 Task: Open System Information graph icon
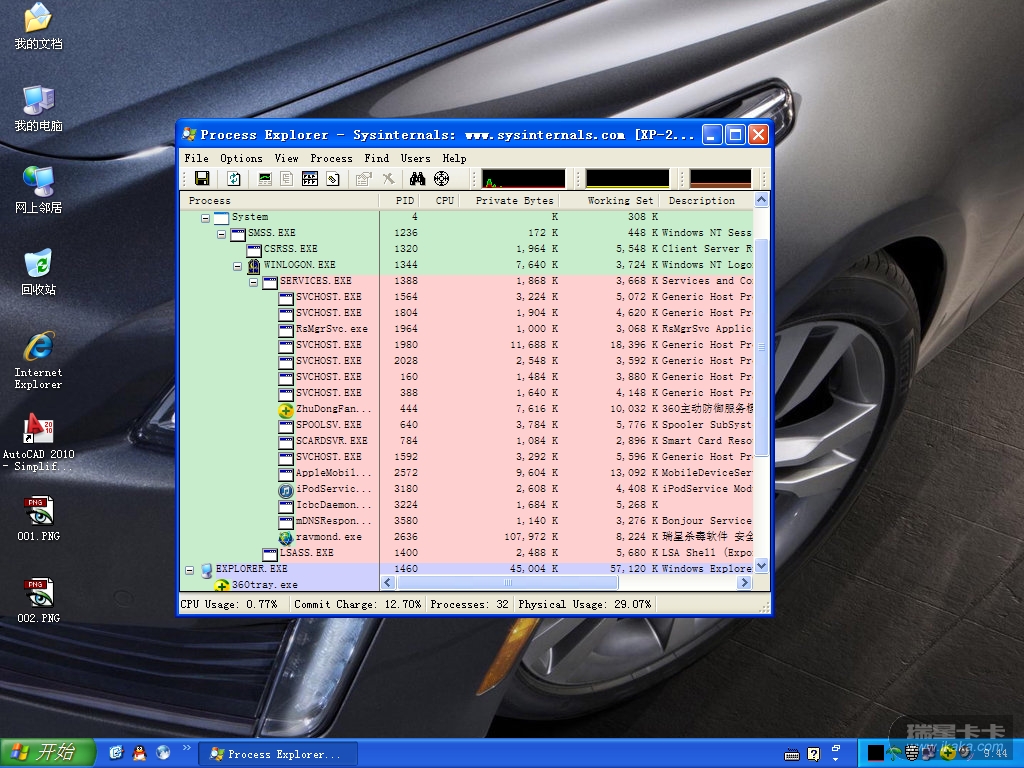pos(265,179)
